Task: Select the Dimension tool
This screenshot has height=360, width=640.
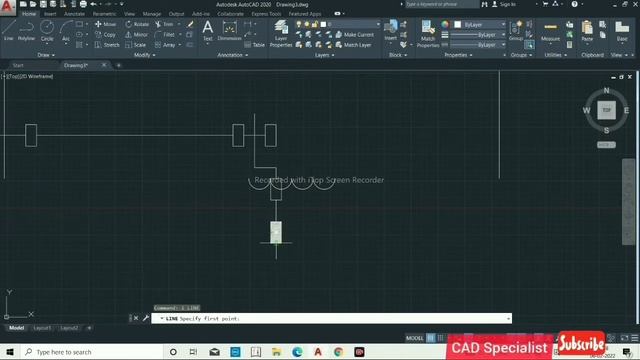Action: point(229,31)
